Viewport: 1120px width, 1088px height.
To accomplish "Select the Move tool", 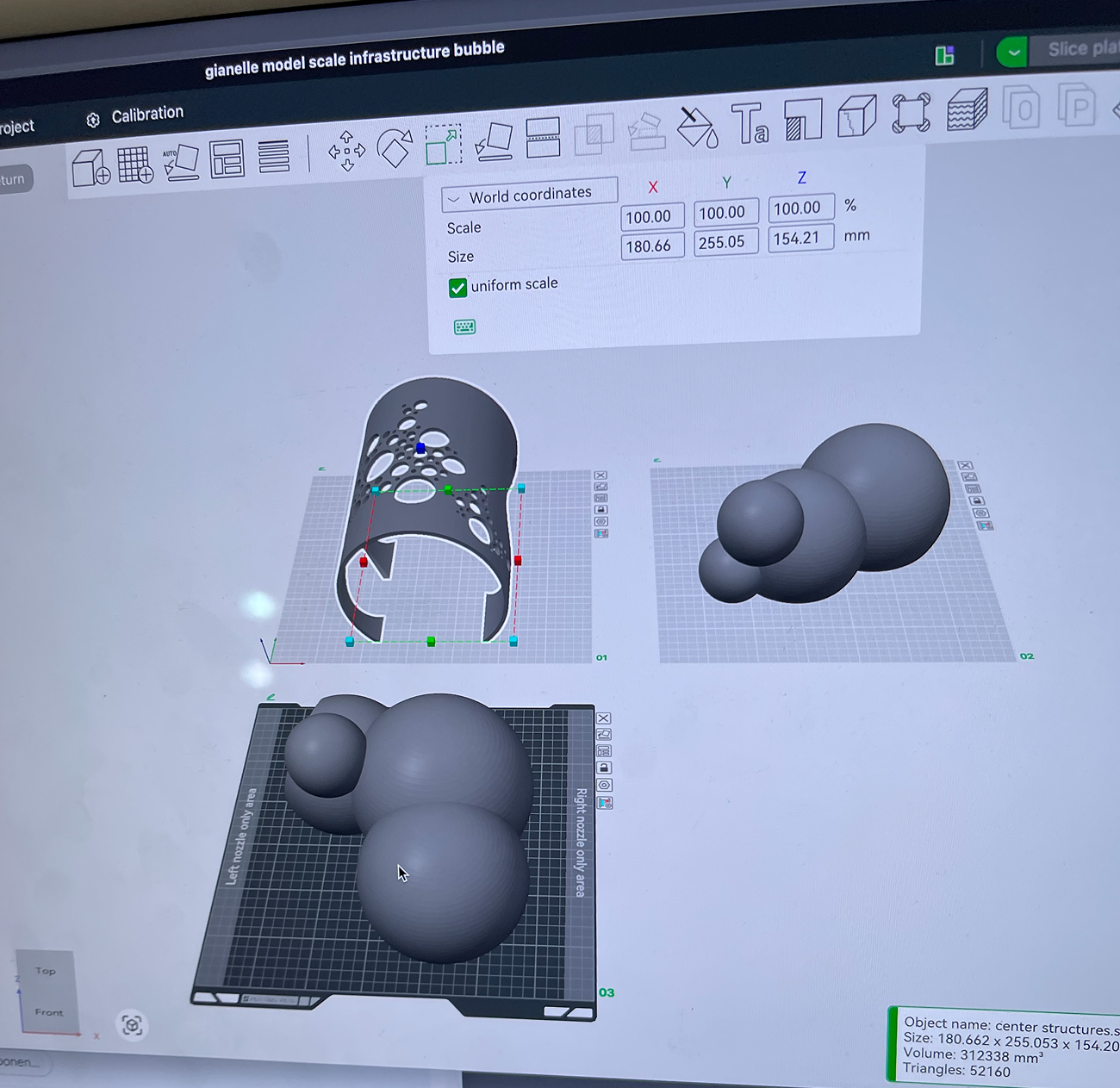I will [346, 151].
